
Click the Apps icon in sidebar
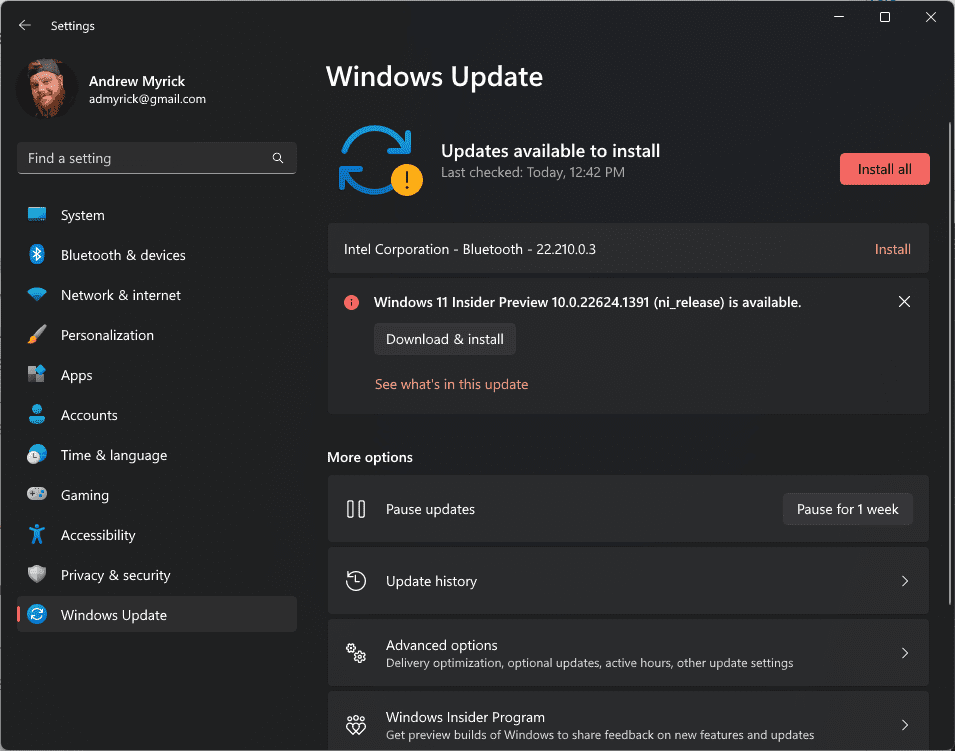pos(37,375)
